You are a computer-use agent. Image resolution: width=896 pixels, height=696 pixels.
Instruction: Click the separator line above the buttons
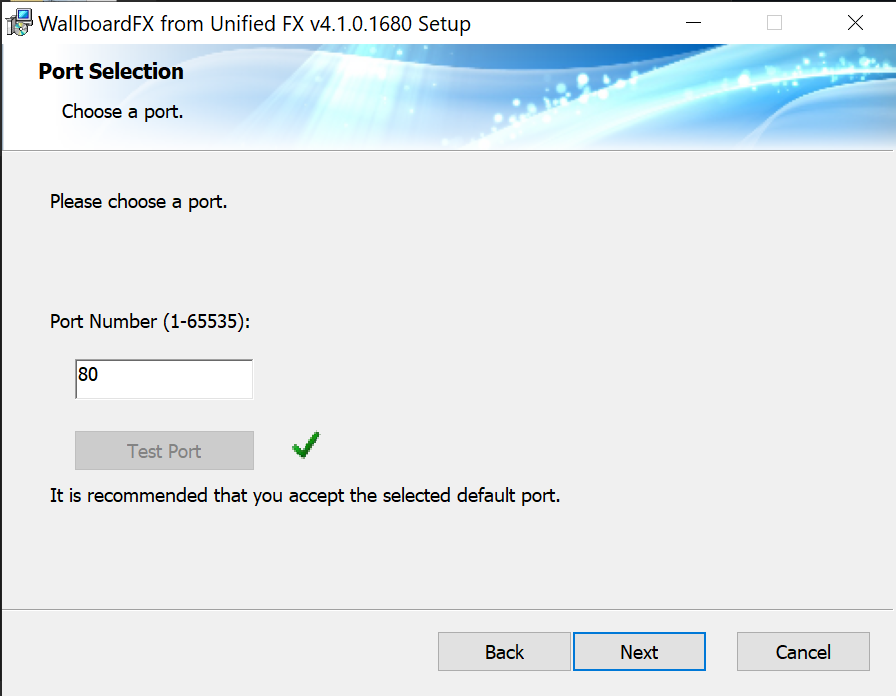click(447, 610)
